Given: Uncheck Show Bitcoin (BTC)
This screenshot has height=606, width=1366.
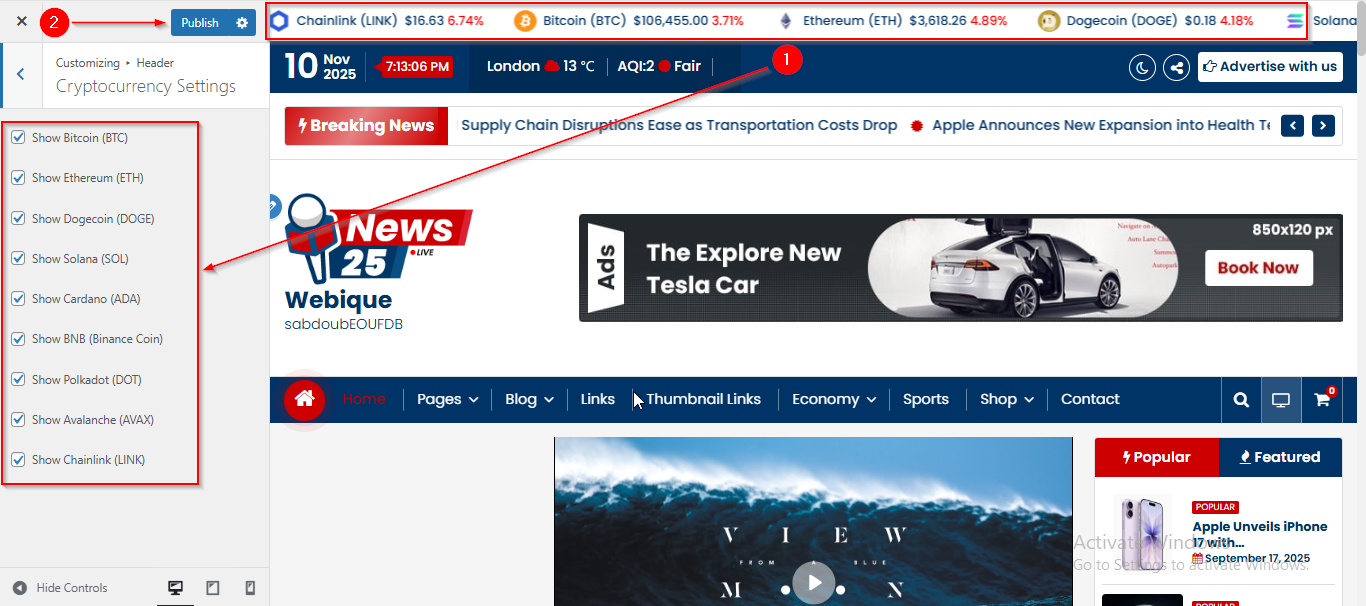Looking at the screenshot, I should point(18,138).
